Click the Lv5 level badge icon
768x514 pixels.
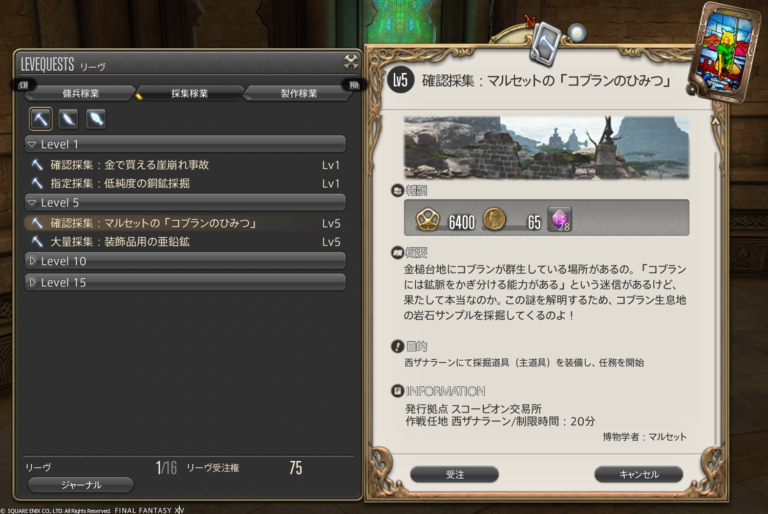click(x=400, y=80)
